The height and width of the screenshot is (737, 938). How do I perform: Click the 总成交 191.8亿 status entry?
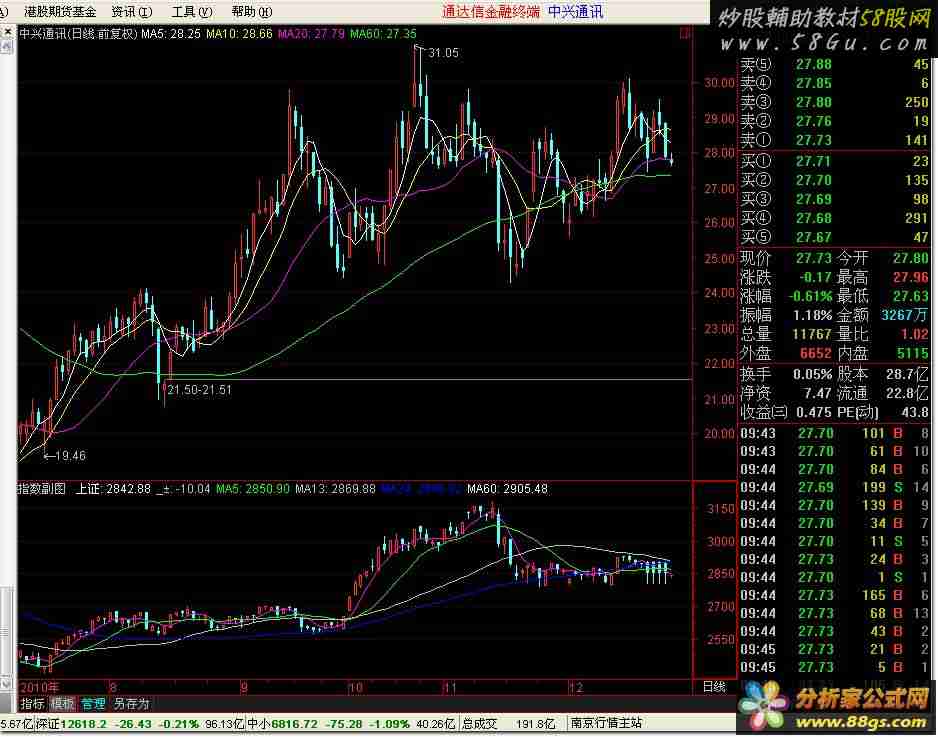(x=508, y=724)
